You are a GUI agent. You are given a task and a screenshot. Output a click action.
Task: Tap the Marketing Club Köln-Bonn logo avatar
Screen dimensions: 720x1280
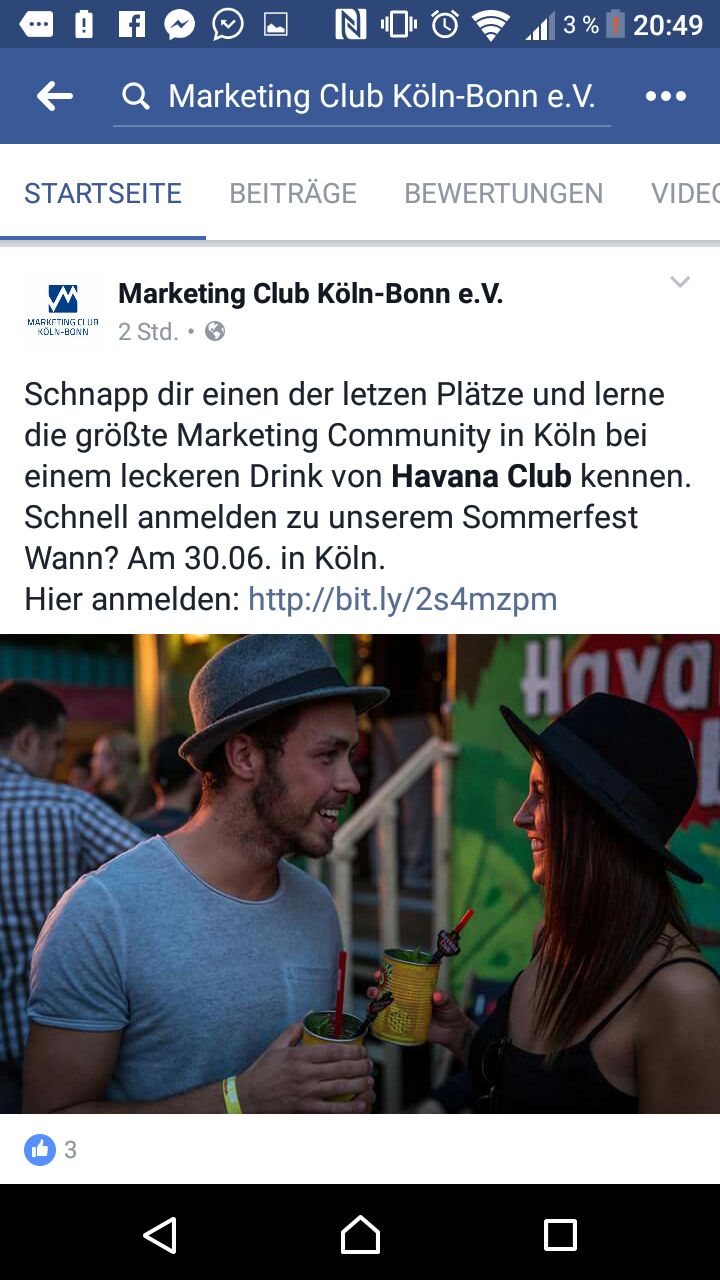click(x=63, y=311)
